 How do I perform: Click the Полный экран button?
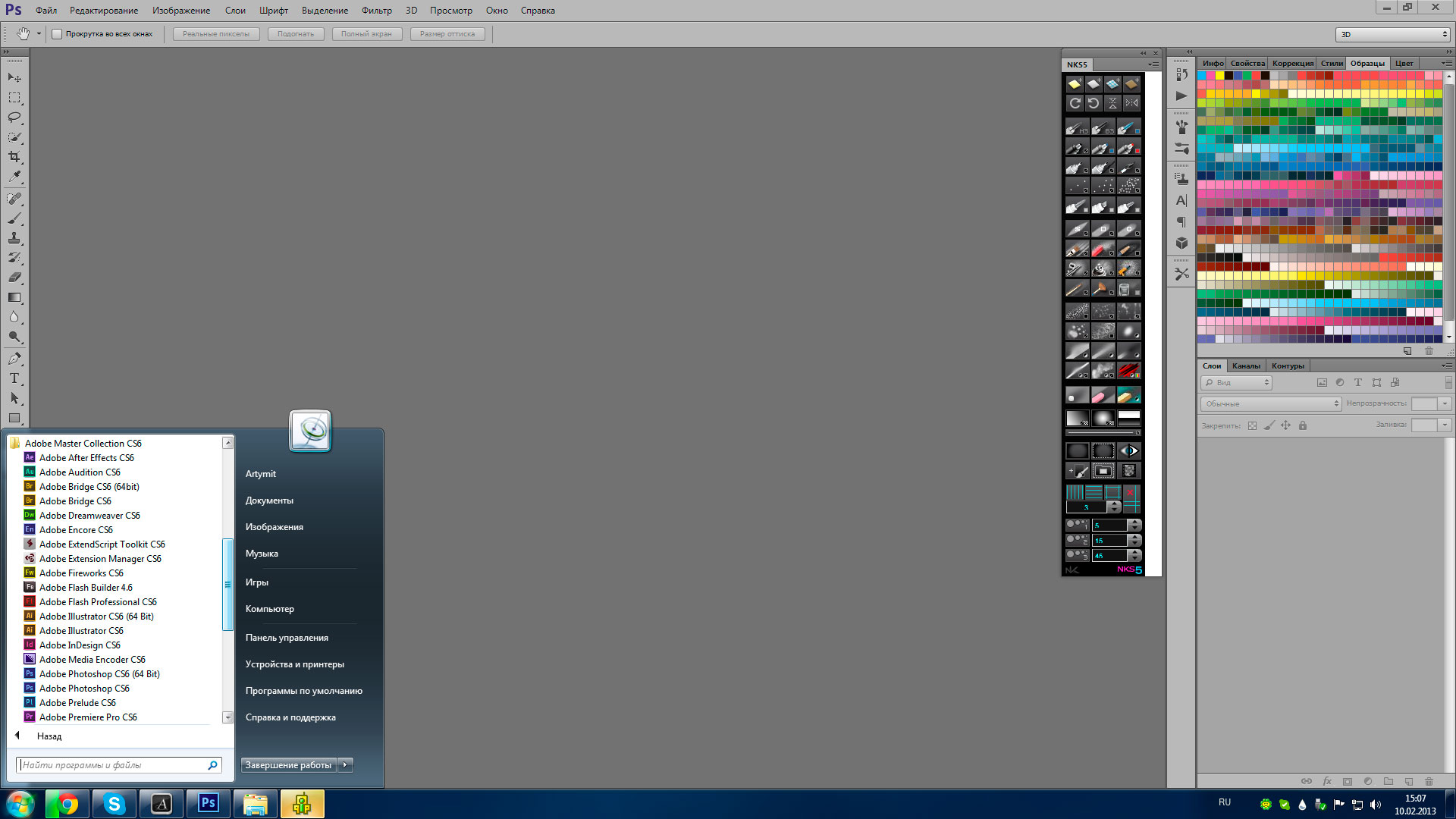(366, 34)
